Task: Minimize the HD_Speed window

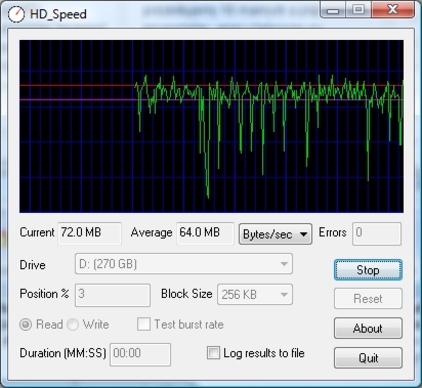Action: point(333,10)
